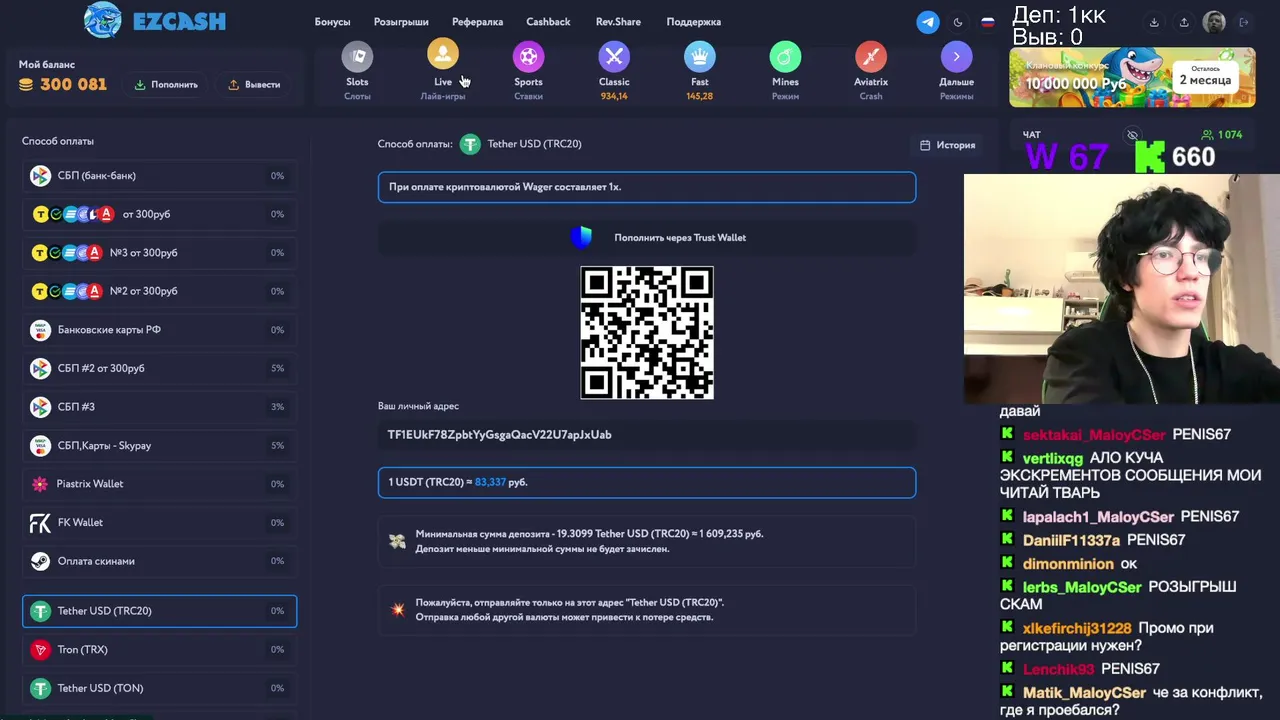Click the personal wallet address field
The width and height of the screenshot is (1280, 720).
[647, 435]
